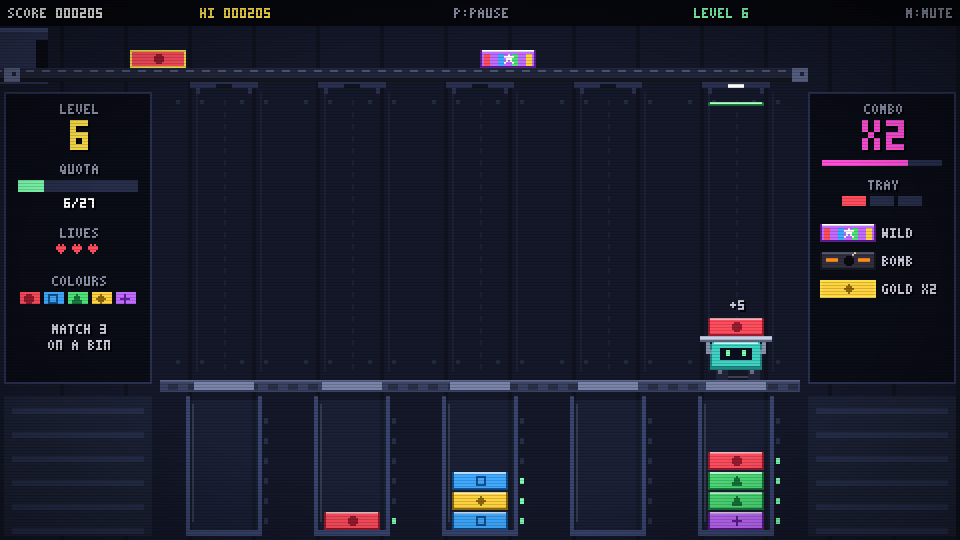Click the BOMB label text
Image resolution: width=960 pixels, height=540 pixels.
tap(897, 261)
